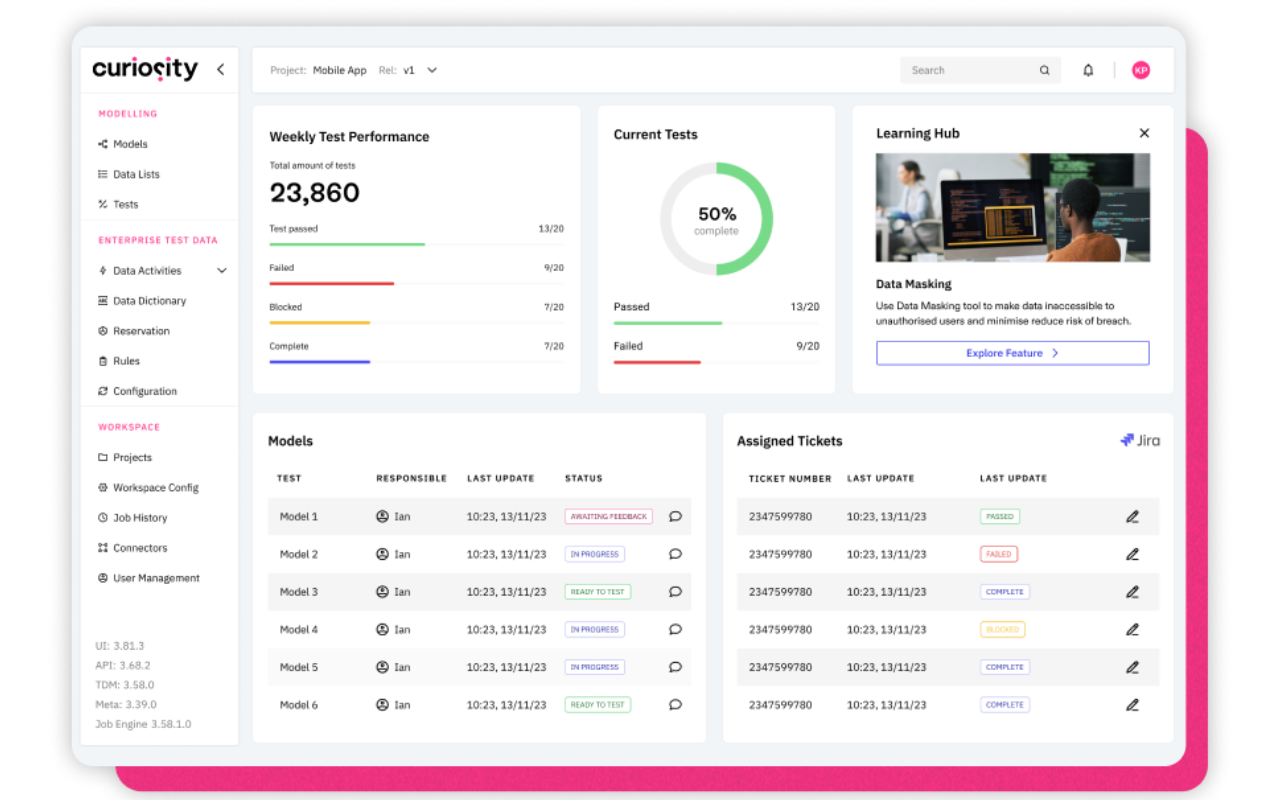The image size is (1280, 800).
Task: Click the Explore Feature button
Action: coord(1012,353)
